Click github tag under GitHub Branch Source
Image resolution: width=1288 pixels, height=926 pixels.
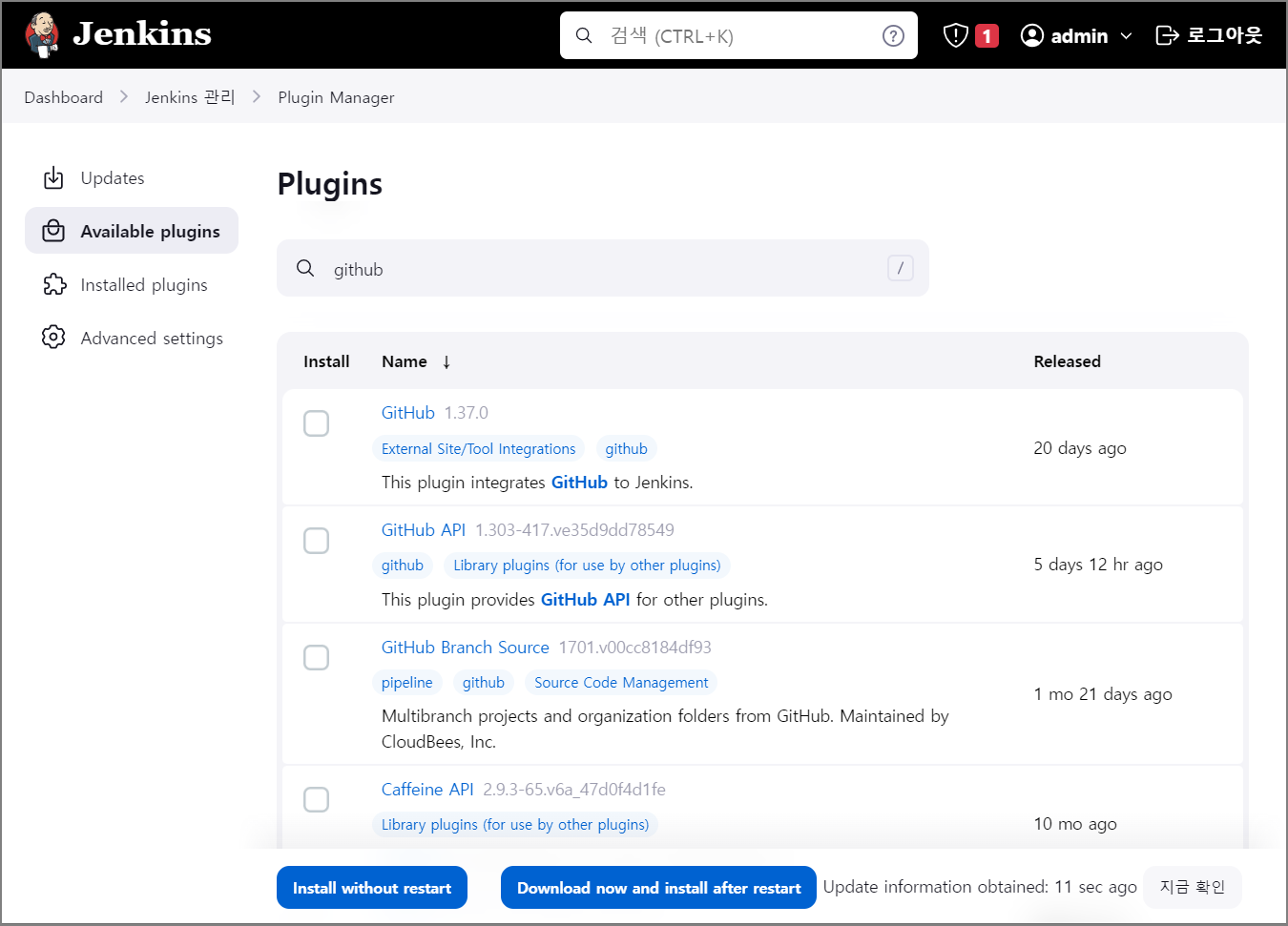pos(484,682)
